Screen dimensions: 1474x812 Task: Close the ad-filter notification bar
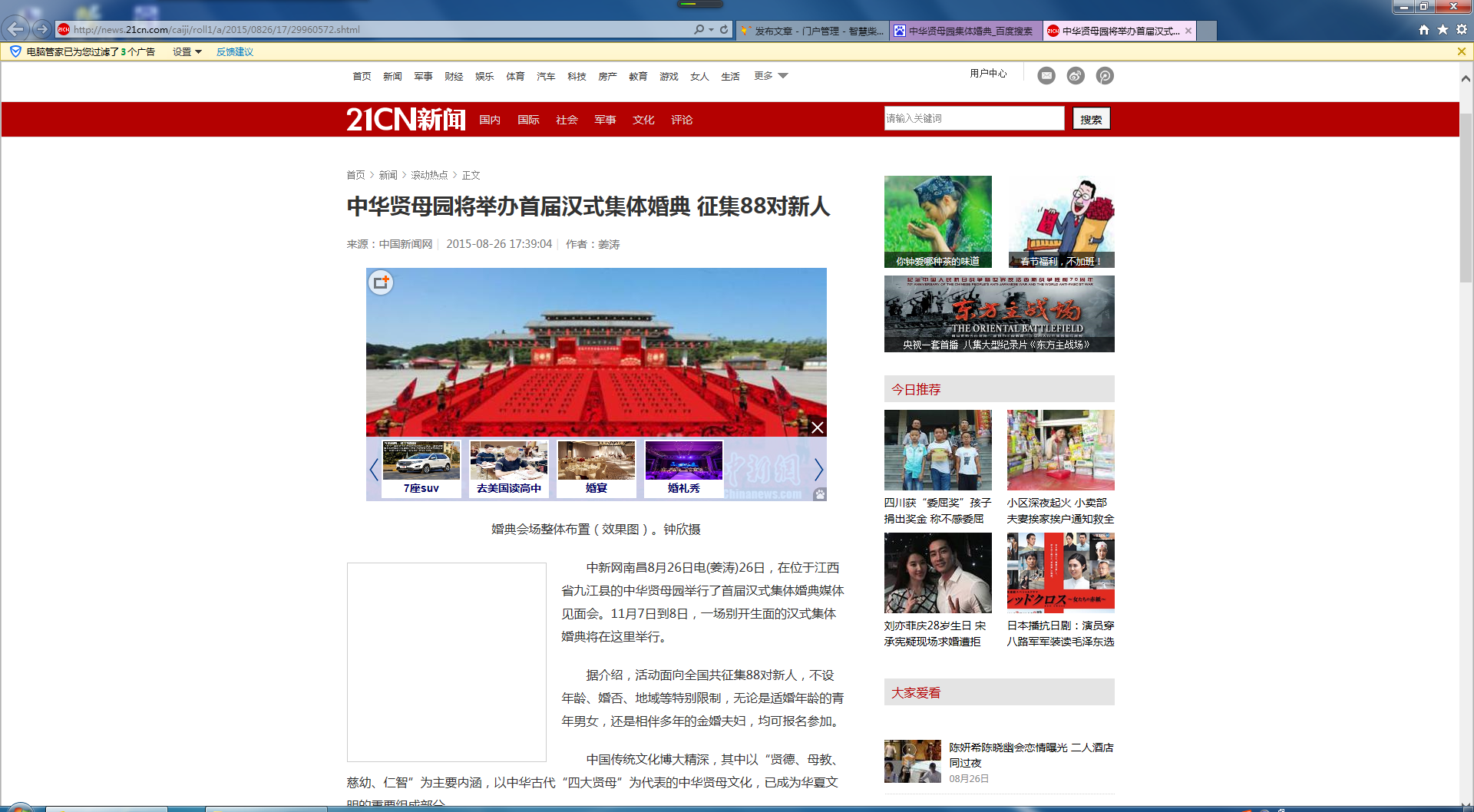click(1462, 51)
